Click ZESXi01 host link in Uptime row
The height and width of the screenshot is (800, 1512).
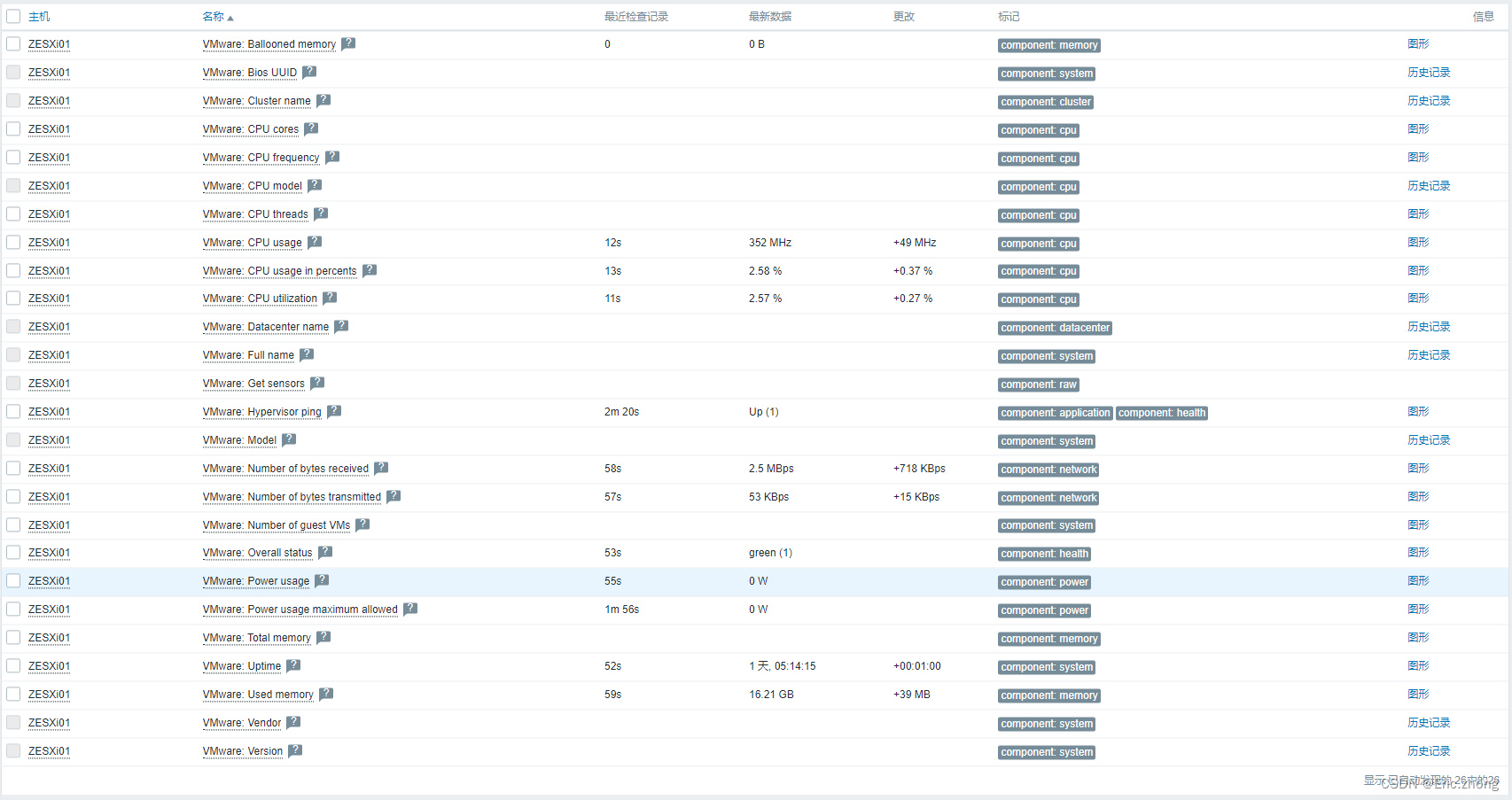point(49,665)
